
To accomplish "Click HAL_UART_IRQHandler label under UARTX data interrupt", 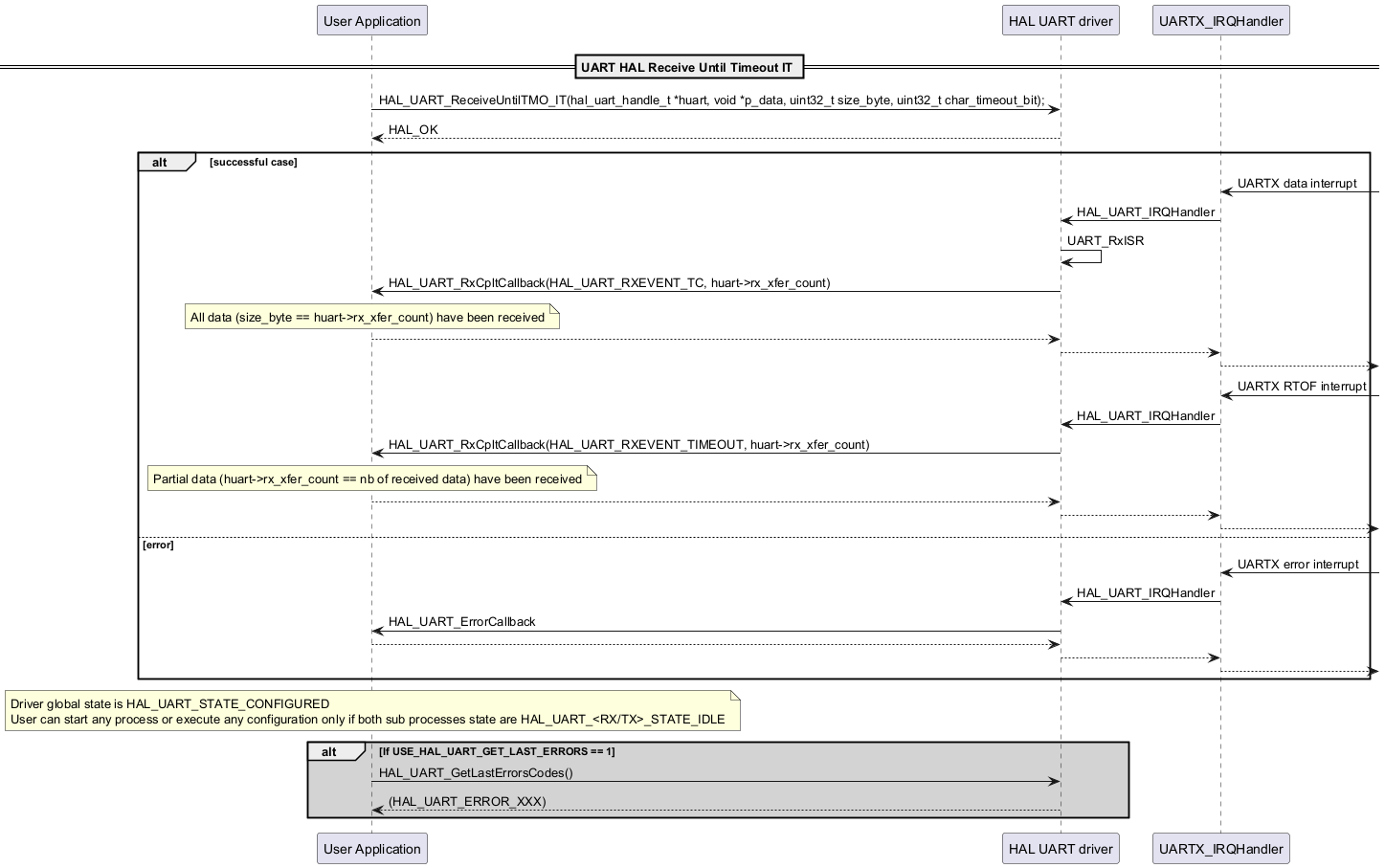I will click(x=1146, y=212).
